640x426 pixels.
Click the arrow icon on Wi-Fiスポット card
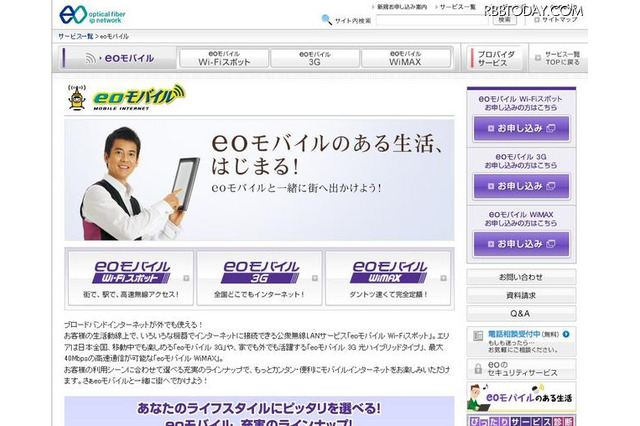point(186,278)
